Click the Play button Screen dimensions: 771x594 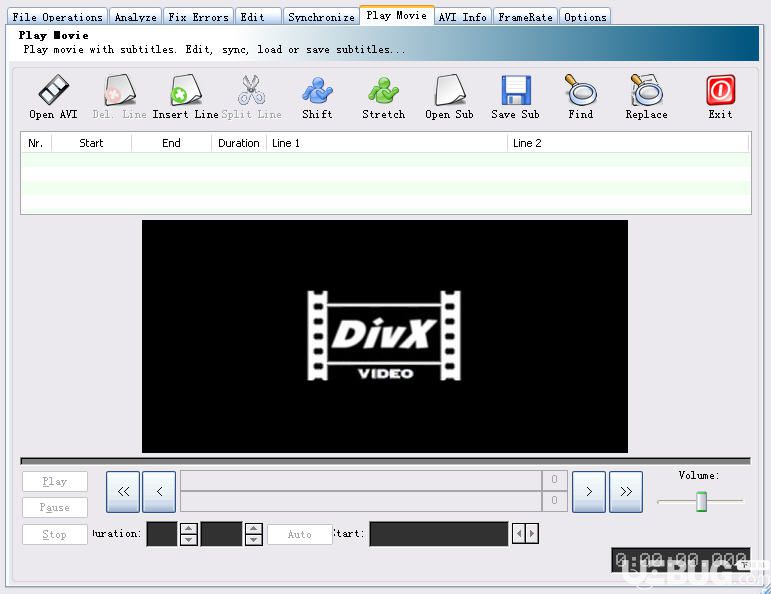click(55, 481)
